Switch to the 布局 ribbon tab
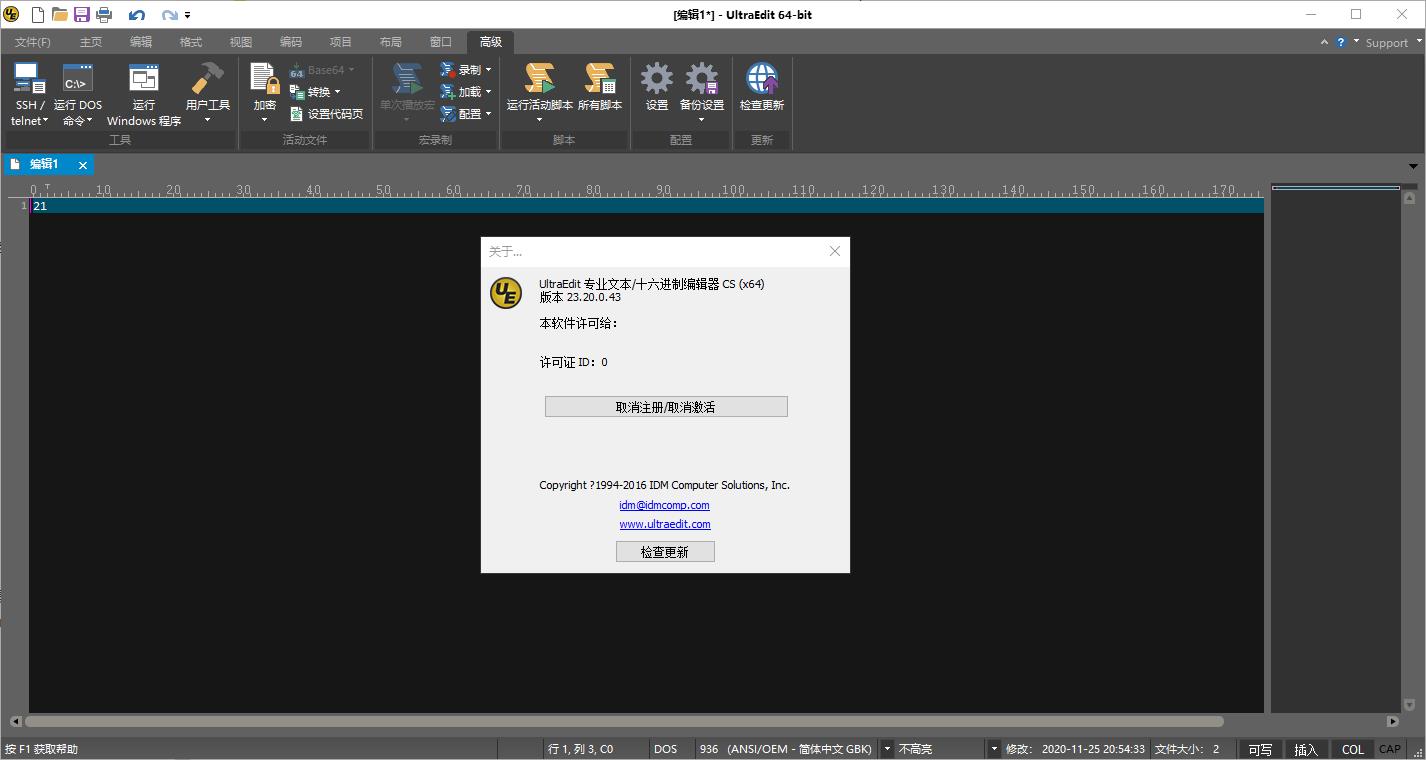Screen dimensions: 1426x760 click(x=391, y=42)
